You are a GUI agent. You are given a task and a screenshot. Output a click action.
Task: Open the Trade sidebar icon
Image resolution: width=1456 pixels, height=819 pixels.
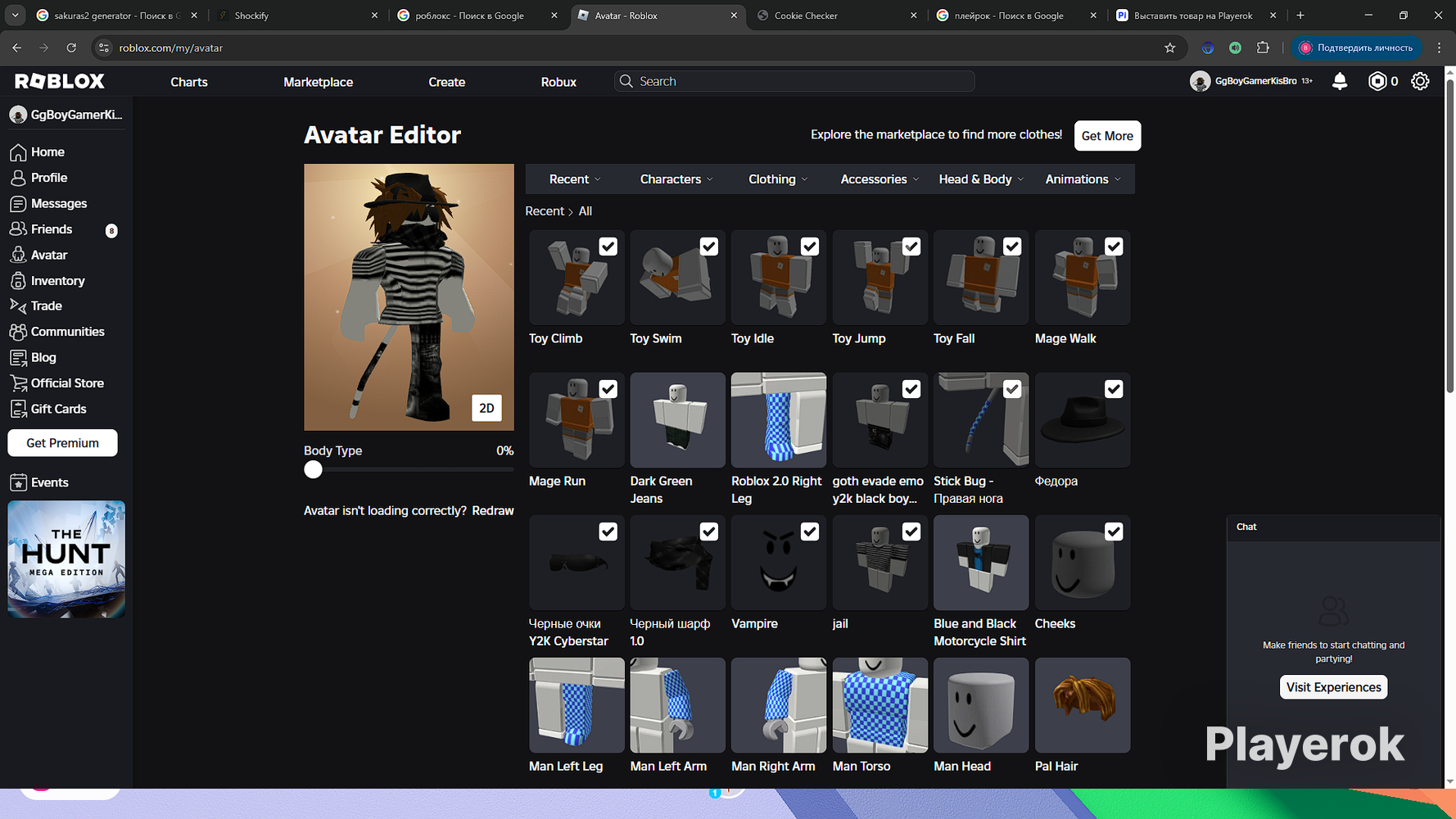[x=18, y=306]
